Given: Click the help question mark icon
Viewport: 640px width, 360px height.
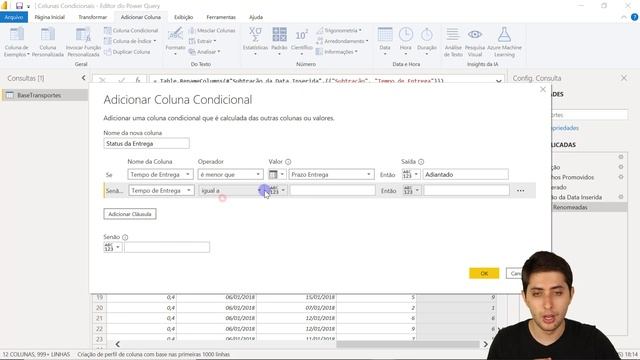Looking at the screenshot, I should (x=634, y=17).
